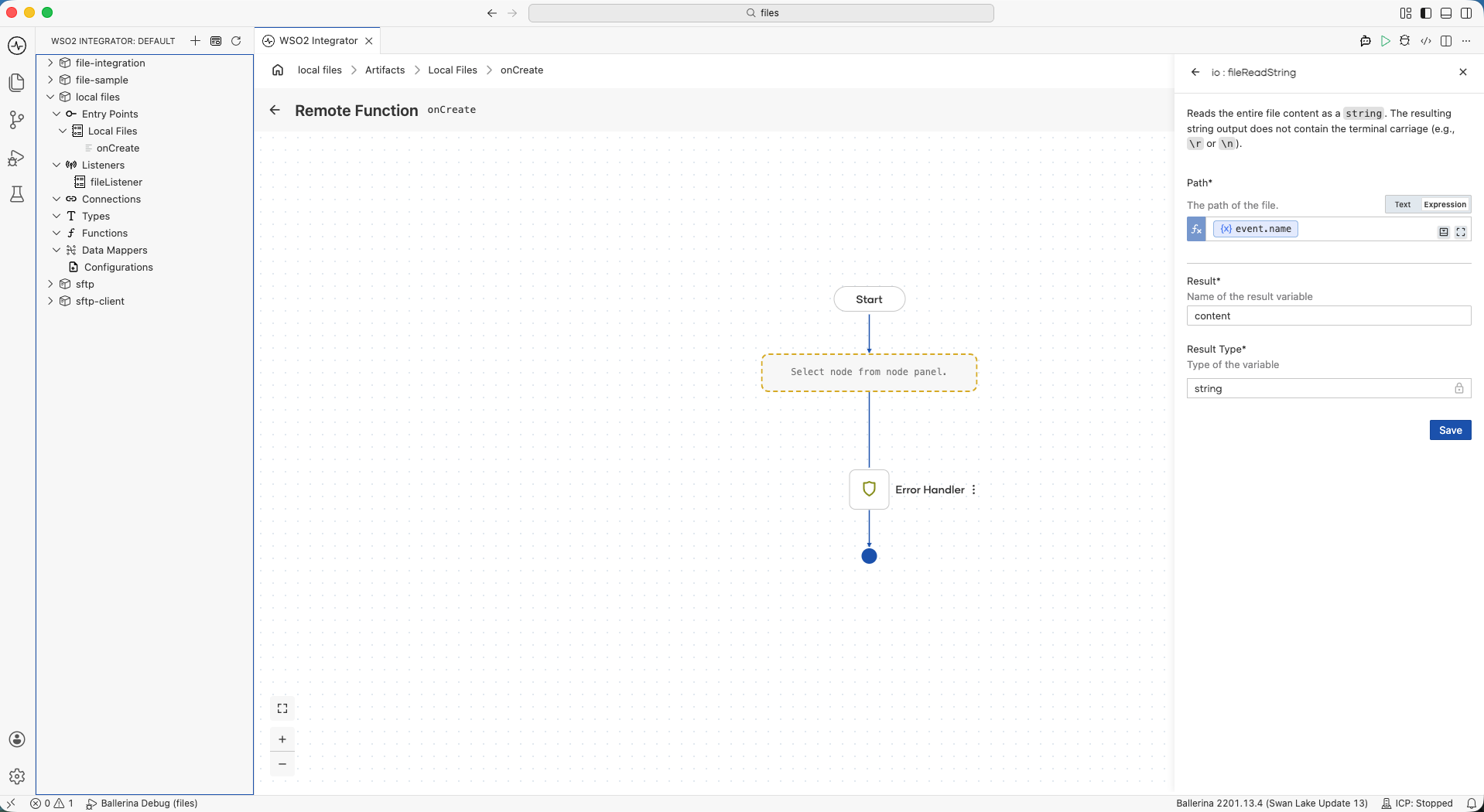Click the files command center search box
1484x812 pixels.
[x=761, y=13]
